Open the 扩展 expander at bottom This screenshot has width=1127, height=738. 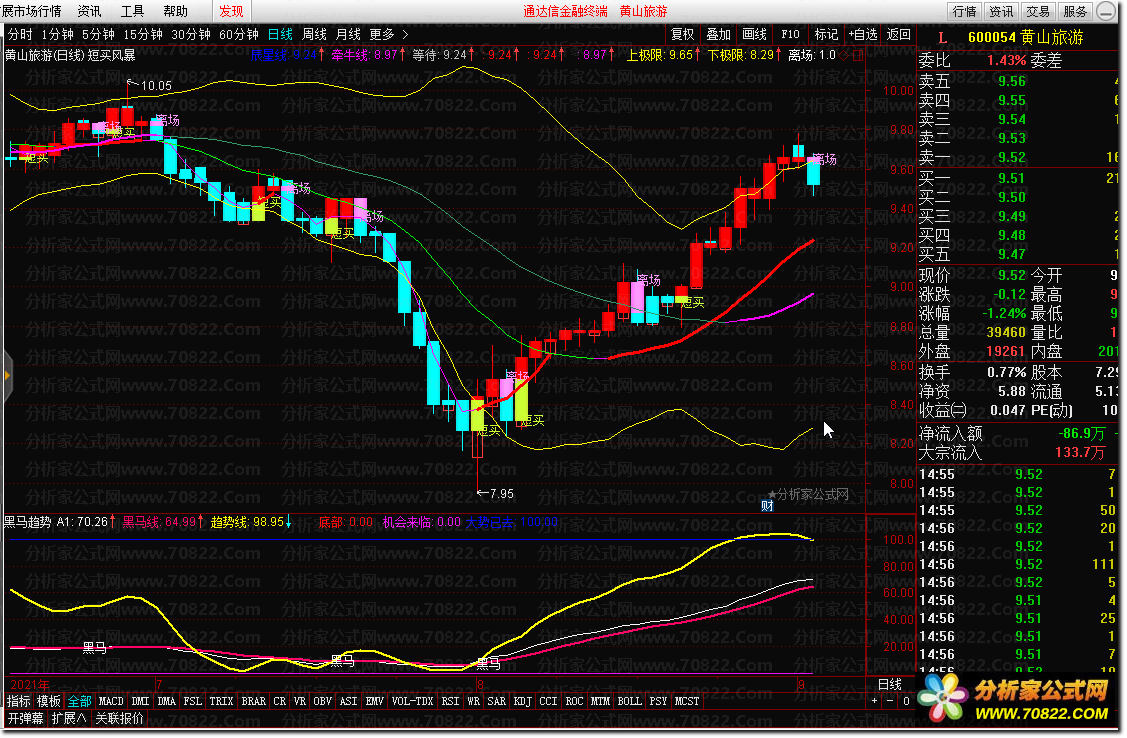click(68, 718)
